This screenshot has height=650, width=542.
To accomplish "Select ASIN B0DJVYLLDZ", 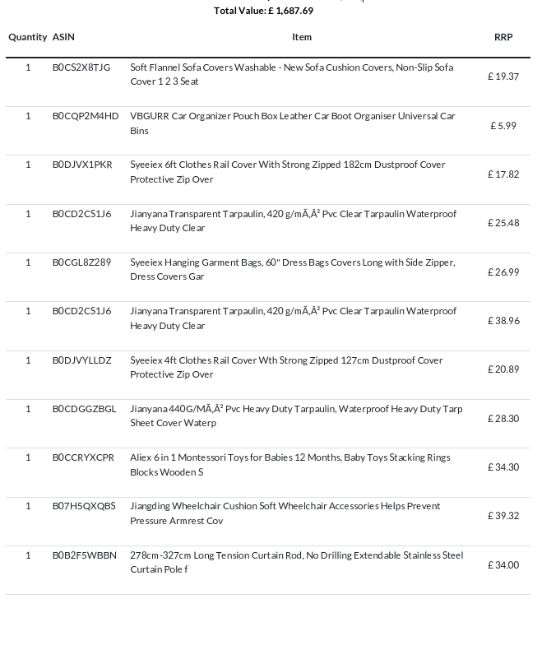I will click(82, 360).
